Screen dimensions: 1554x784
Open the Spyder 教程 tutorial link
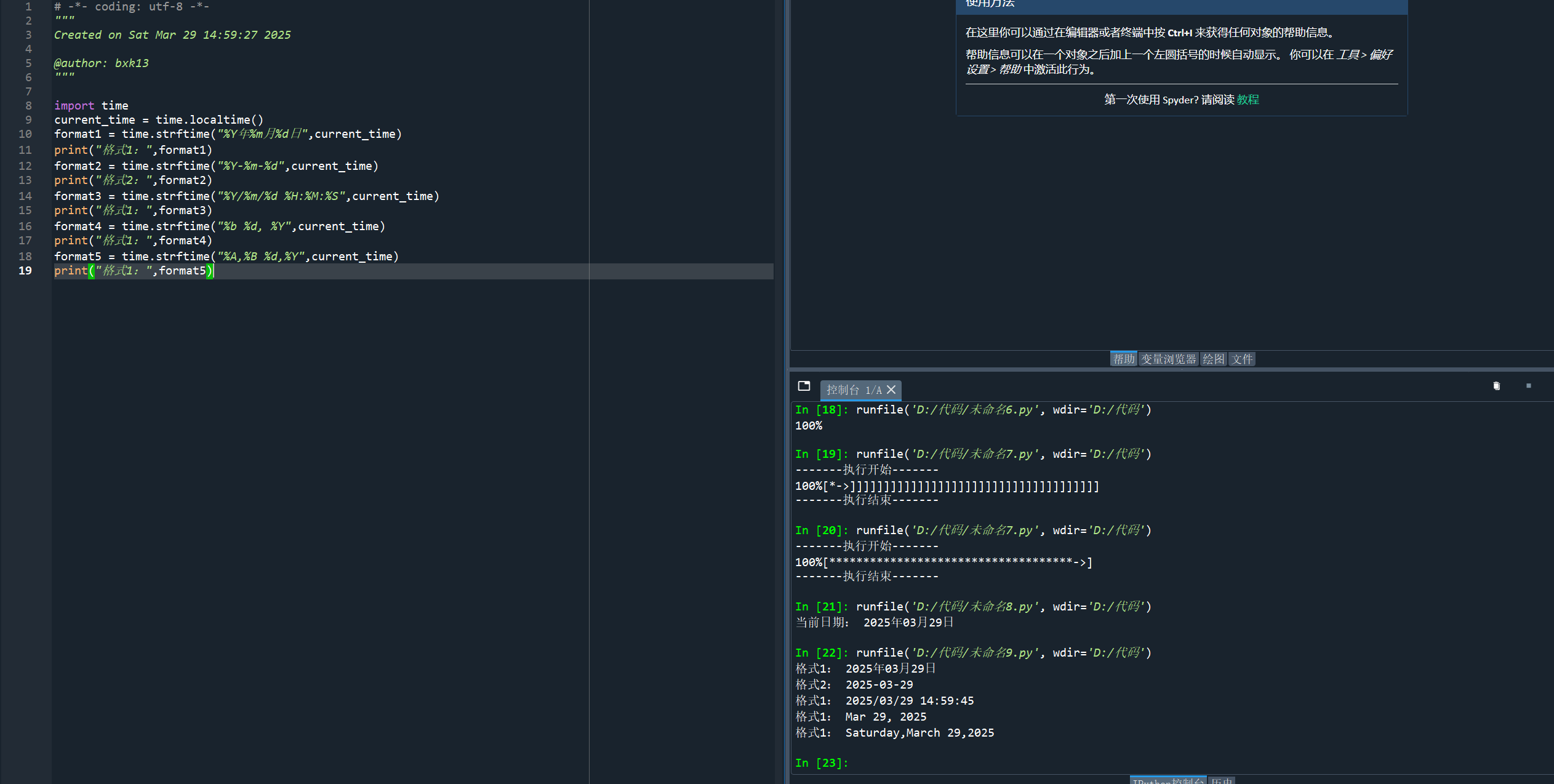pyautogui.click(x=1248, y=100)
